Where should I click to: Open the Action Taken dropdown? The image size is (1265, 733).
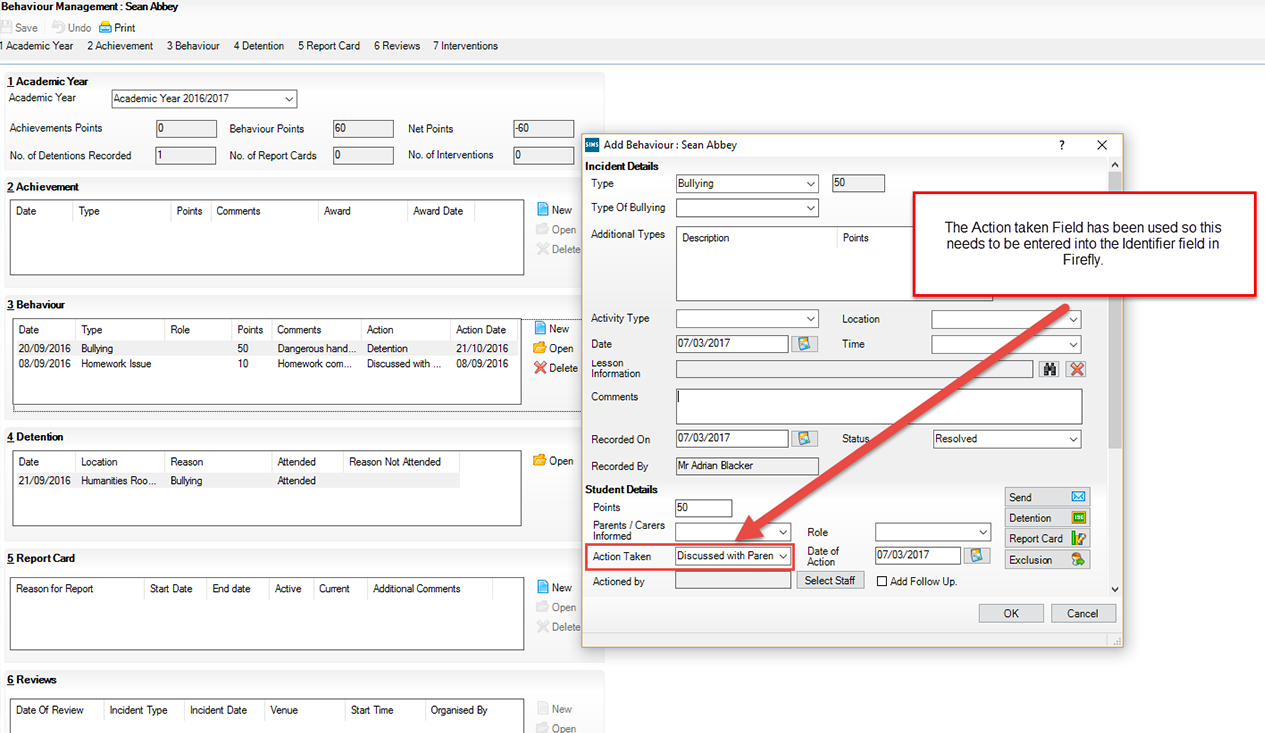[x=783, y=556]
